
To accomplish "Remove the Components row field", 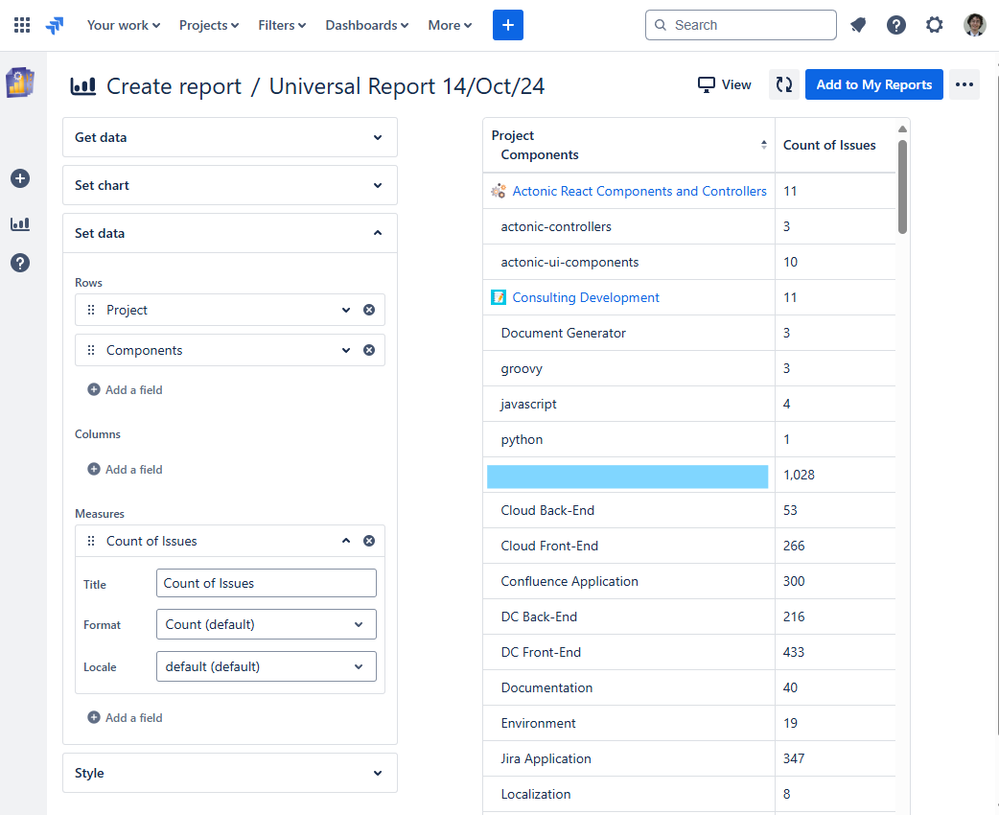I will point(369,350).
